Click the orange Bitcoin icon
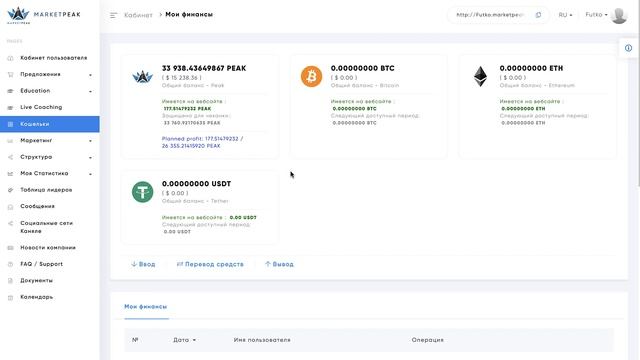Screen dimensions: 640x360 click(311, 76)
